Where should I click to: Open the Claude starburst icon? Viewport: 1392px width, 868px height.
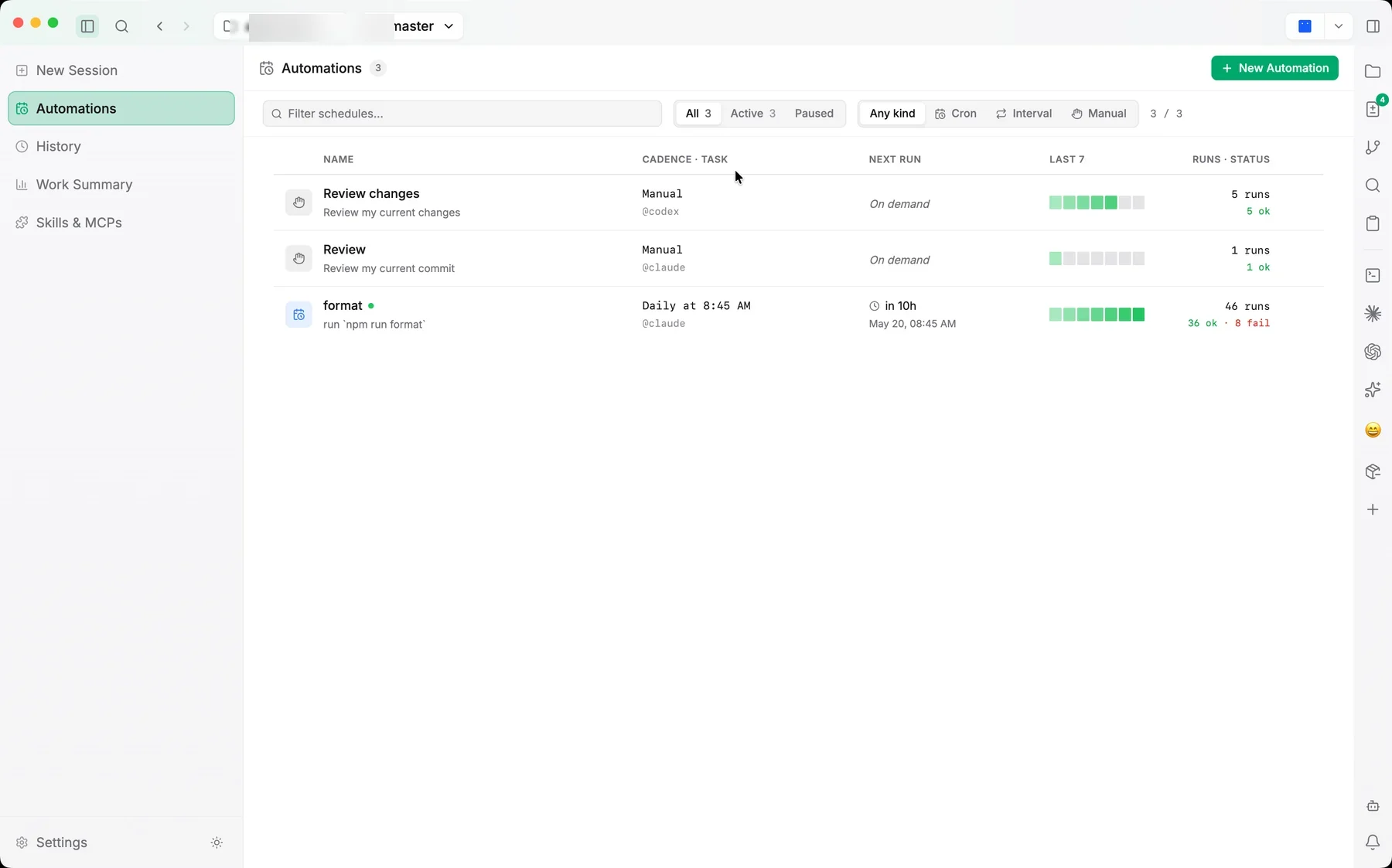(x=1373, y=313)
